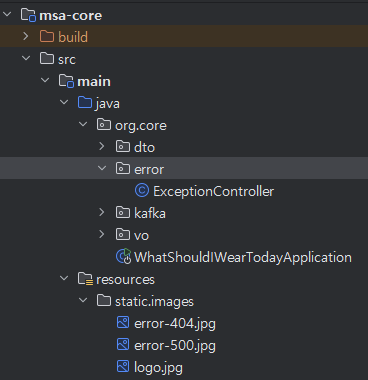Collapse the error package chevron
This screenshot has width=368, height=380.
click(102, 168)
